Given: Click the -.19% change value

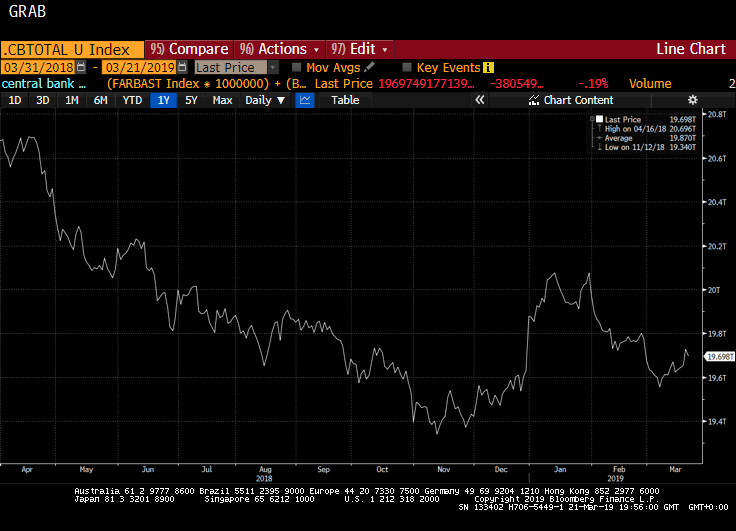Looking at the screenshot, I should (x=593, y=84).
